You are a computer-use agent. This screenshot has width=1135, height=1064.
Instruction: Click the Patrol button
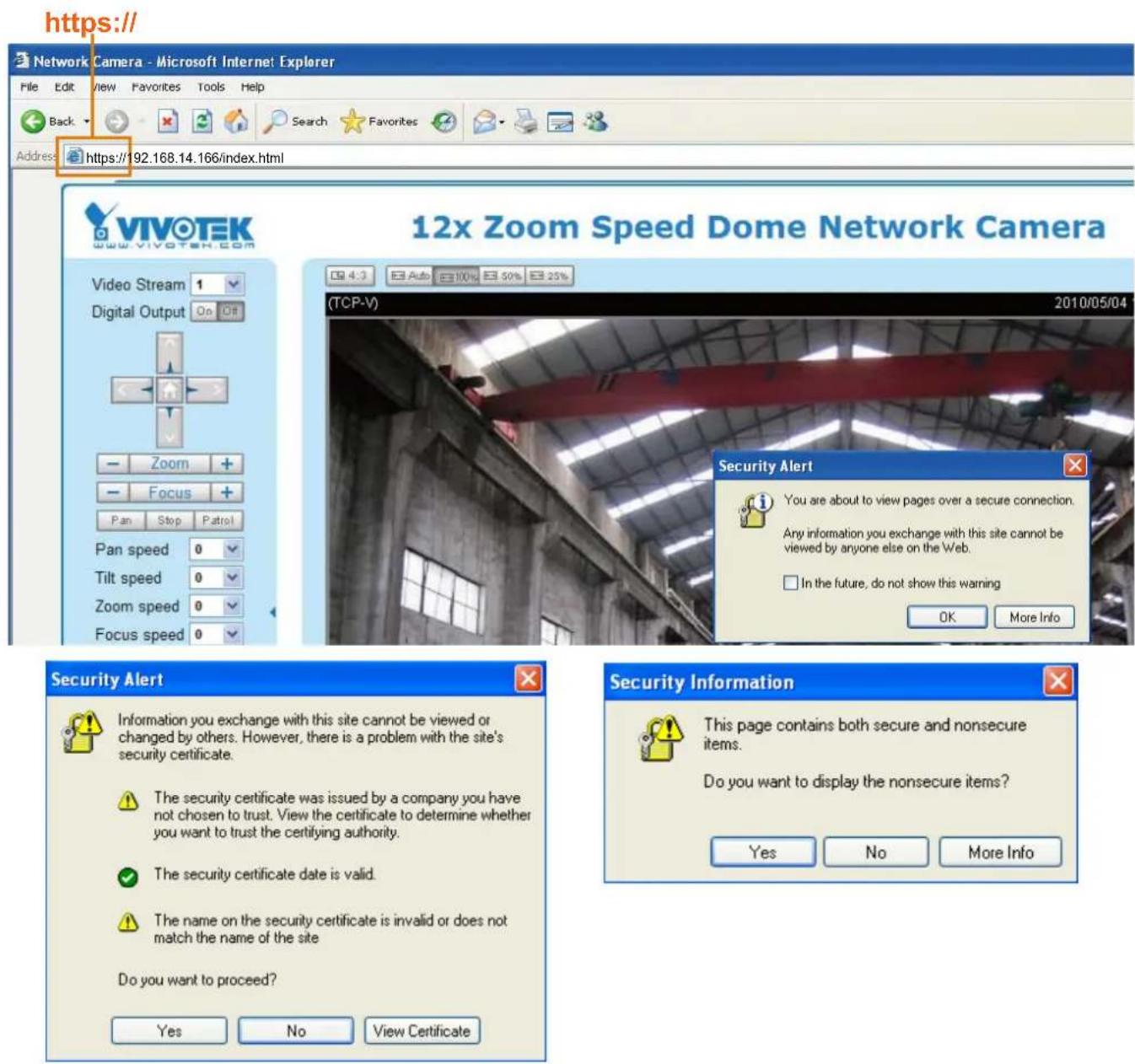(218, 520)
